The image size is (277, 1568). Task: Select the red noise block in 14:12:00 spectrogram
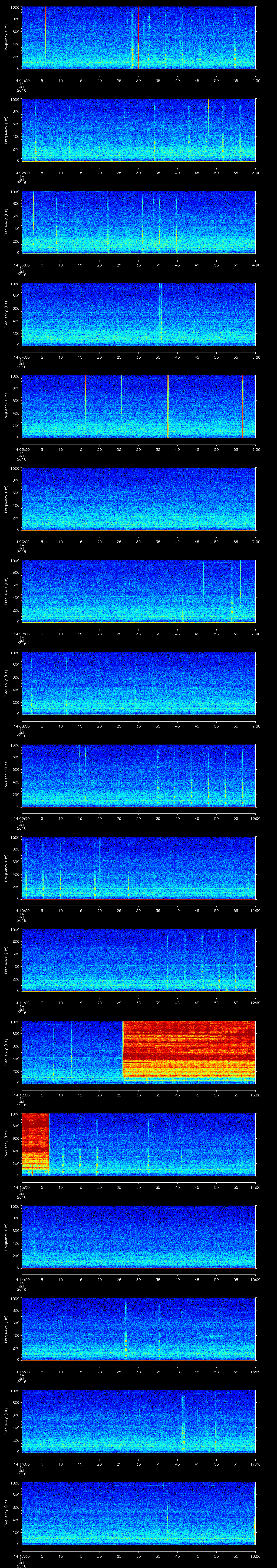tap(189, 1049)
